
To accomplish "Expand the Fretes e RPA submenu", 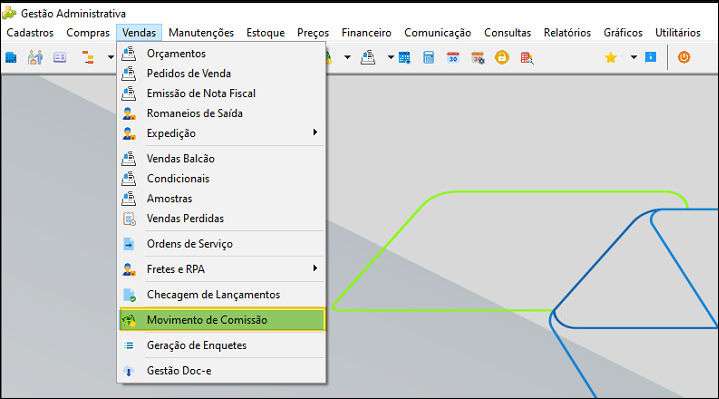I will point(222,269).
